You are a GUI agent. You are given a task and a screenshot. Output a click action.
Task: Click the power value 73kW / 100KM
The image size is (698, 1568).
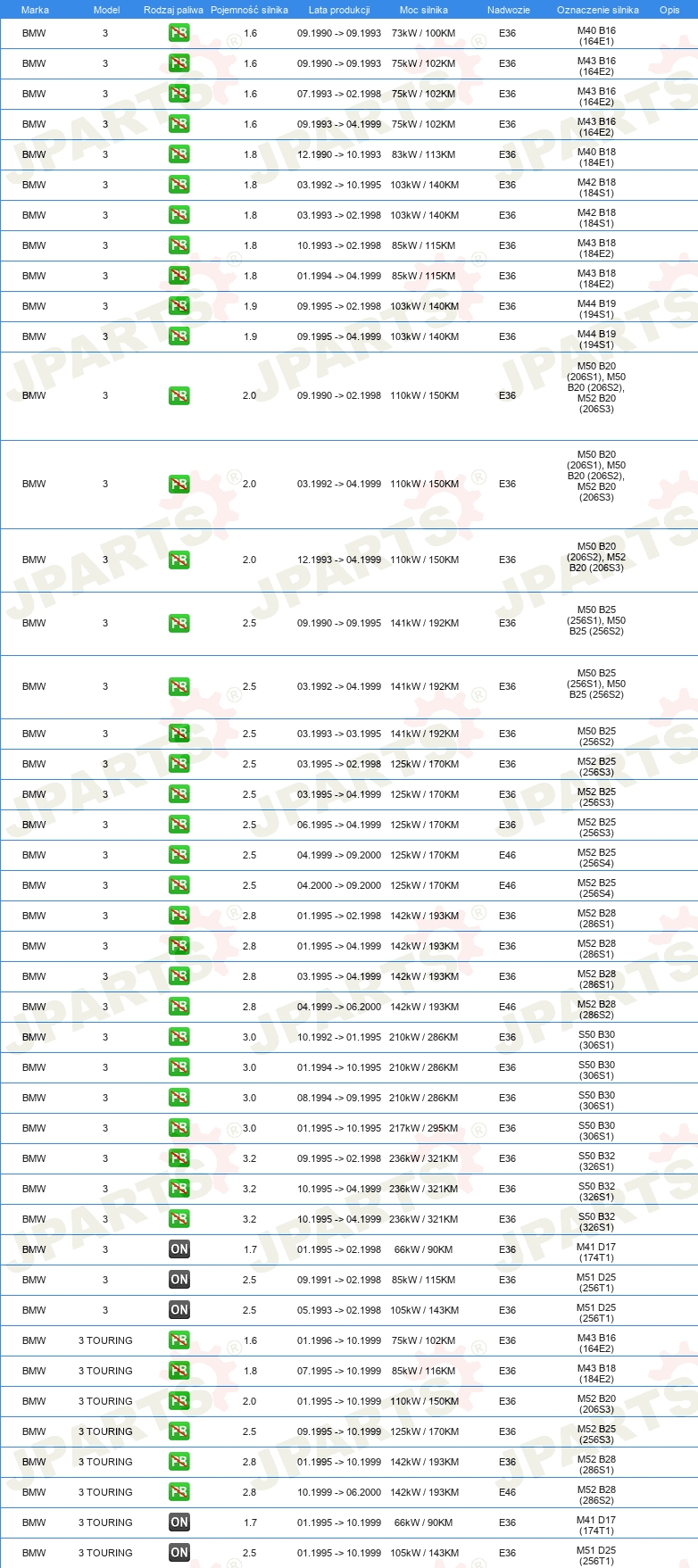pyautogui.click(x=423, y=33)
